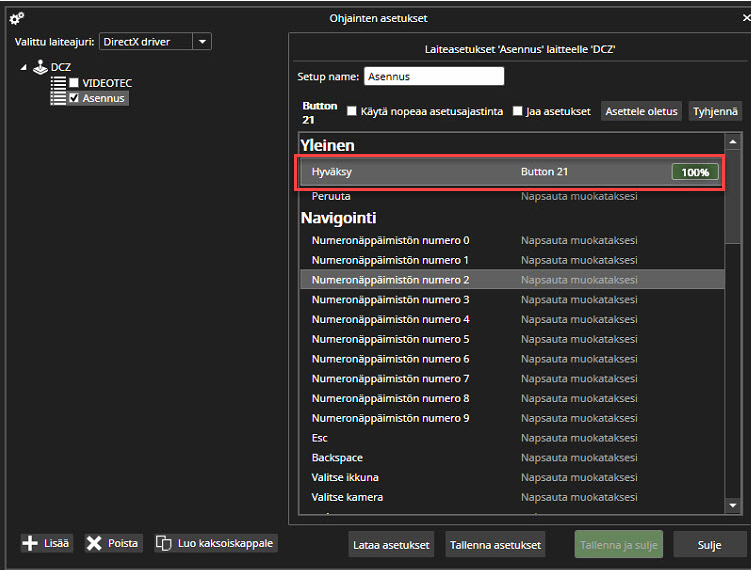Image resolution: width=751 pixels, height=572 pixels.
Task: Click the duplicate icon for Luo kaksoiskappale
Action: pyautogui.click(x=163, y=543)
